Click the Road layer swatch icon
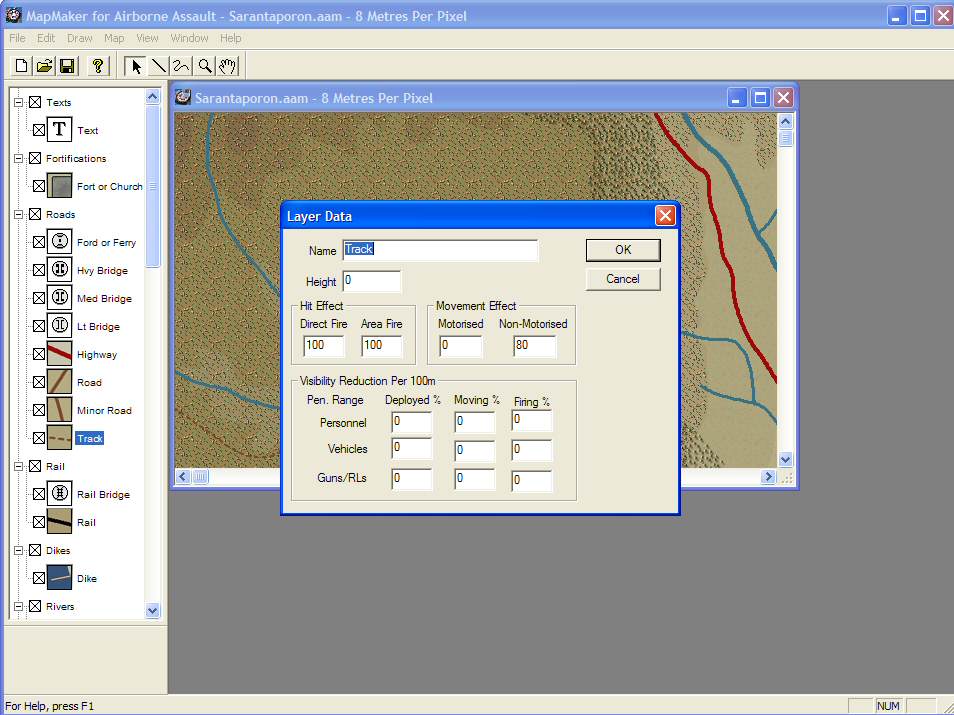The image size is (954, 715). (x=60, y=382)
